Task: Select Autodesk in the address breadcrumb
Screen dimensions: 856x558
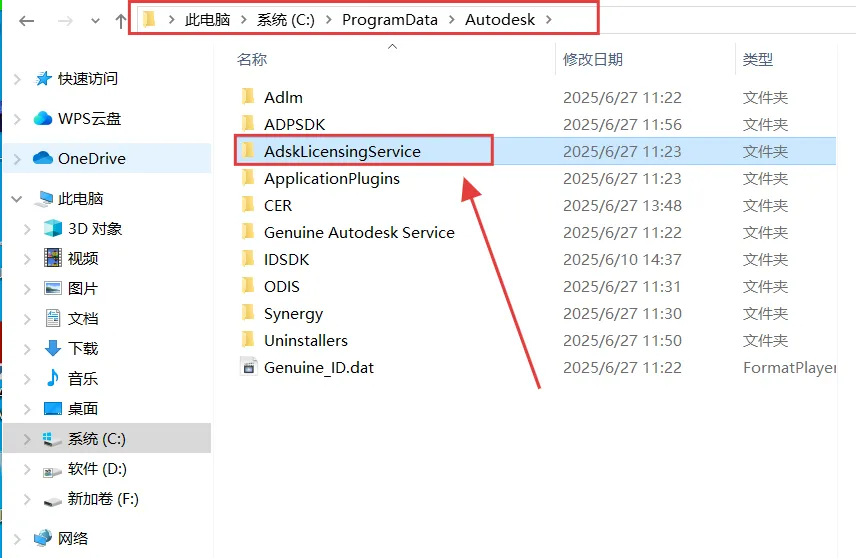Action: pyautogui.click(x=500, y=20)
